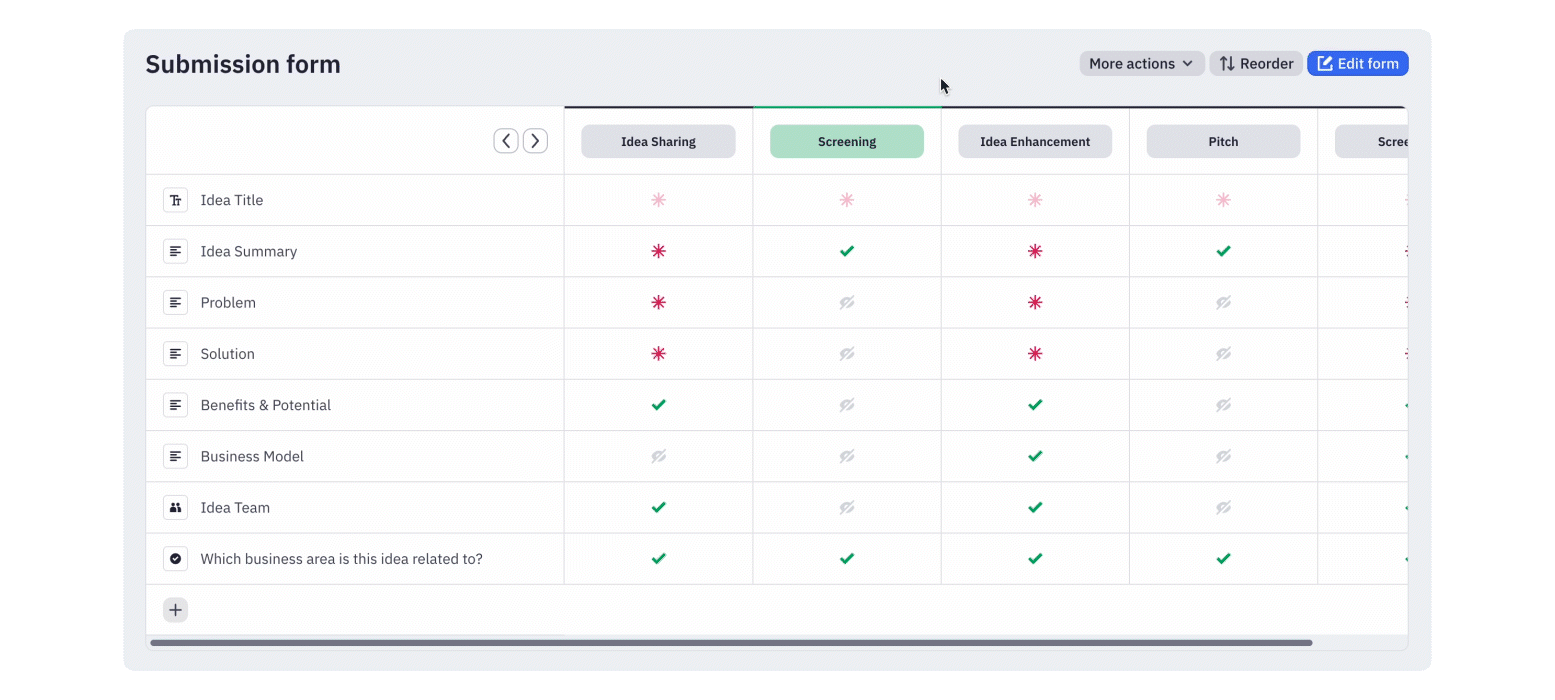
Task: Click the check-circle icon beside business area question
Action: click(x=176, y=559)
